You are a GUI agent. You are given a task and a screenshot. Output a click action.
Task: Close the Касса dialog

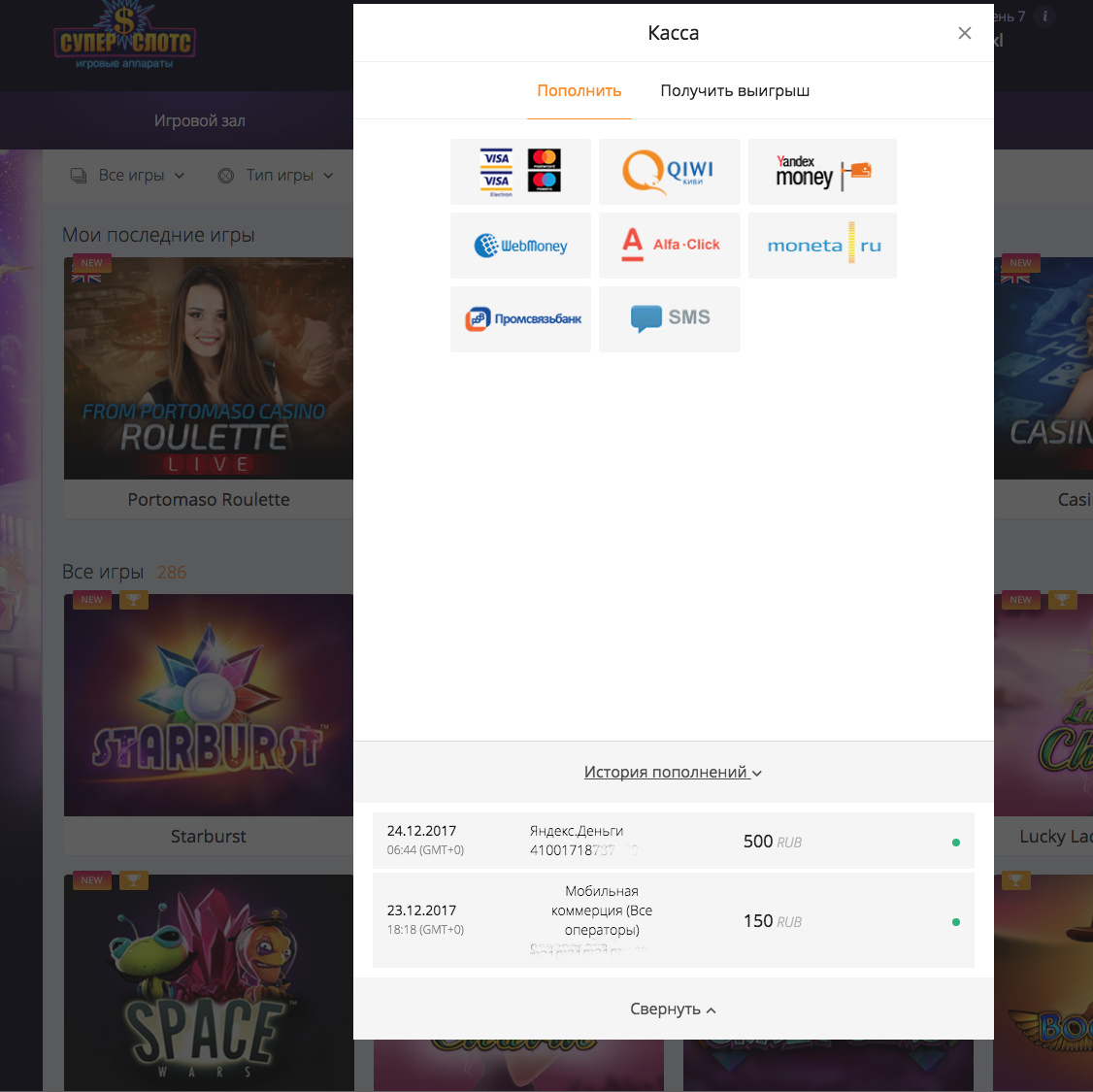pos(965,33)
